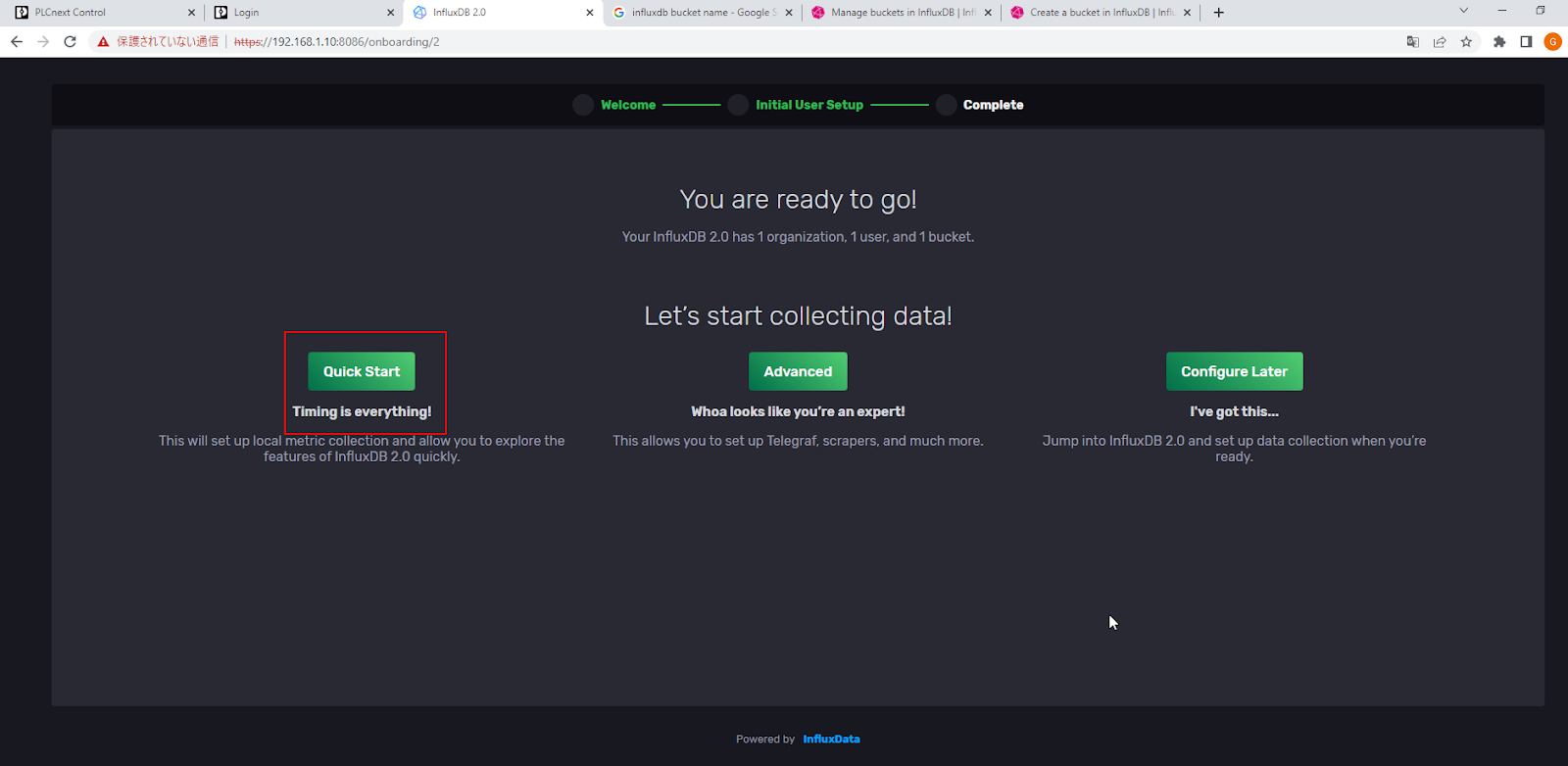Go back to the previous page

(17, 42)
